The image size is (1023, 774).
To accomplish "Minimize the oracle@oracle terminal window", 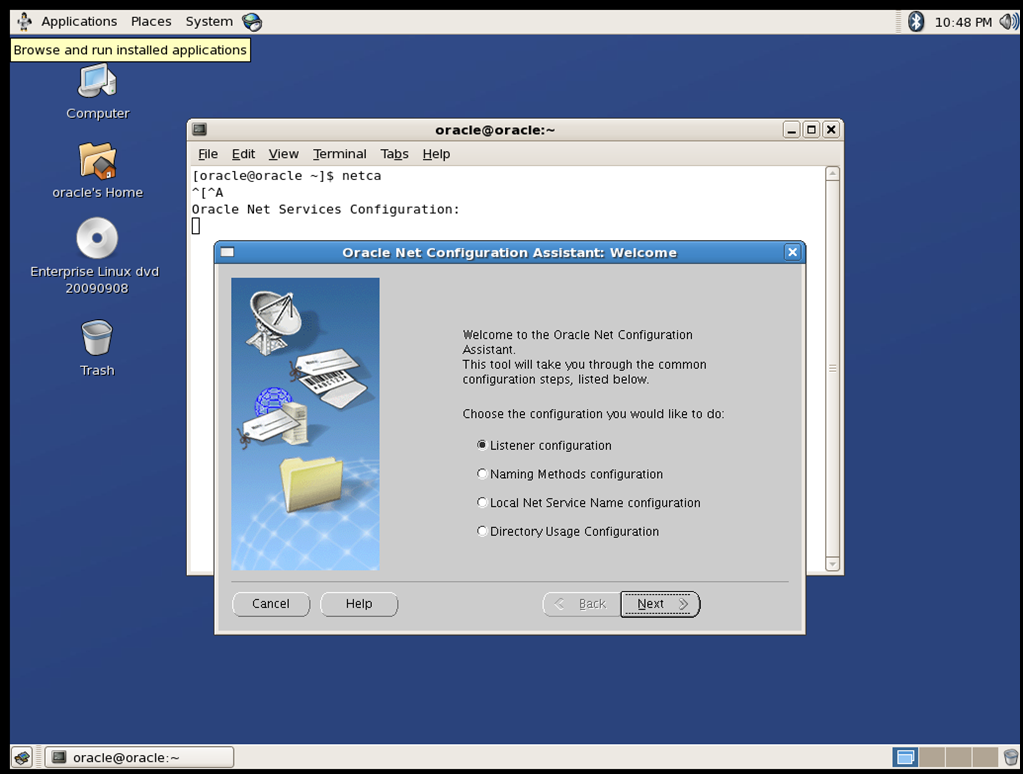I will [791, 130].
